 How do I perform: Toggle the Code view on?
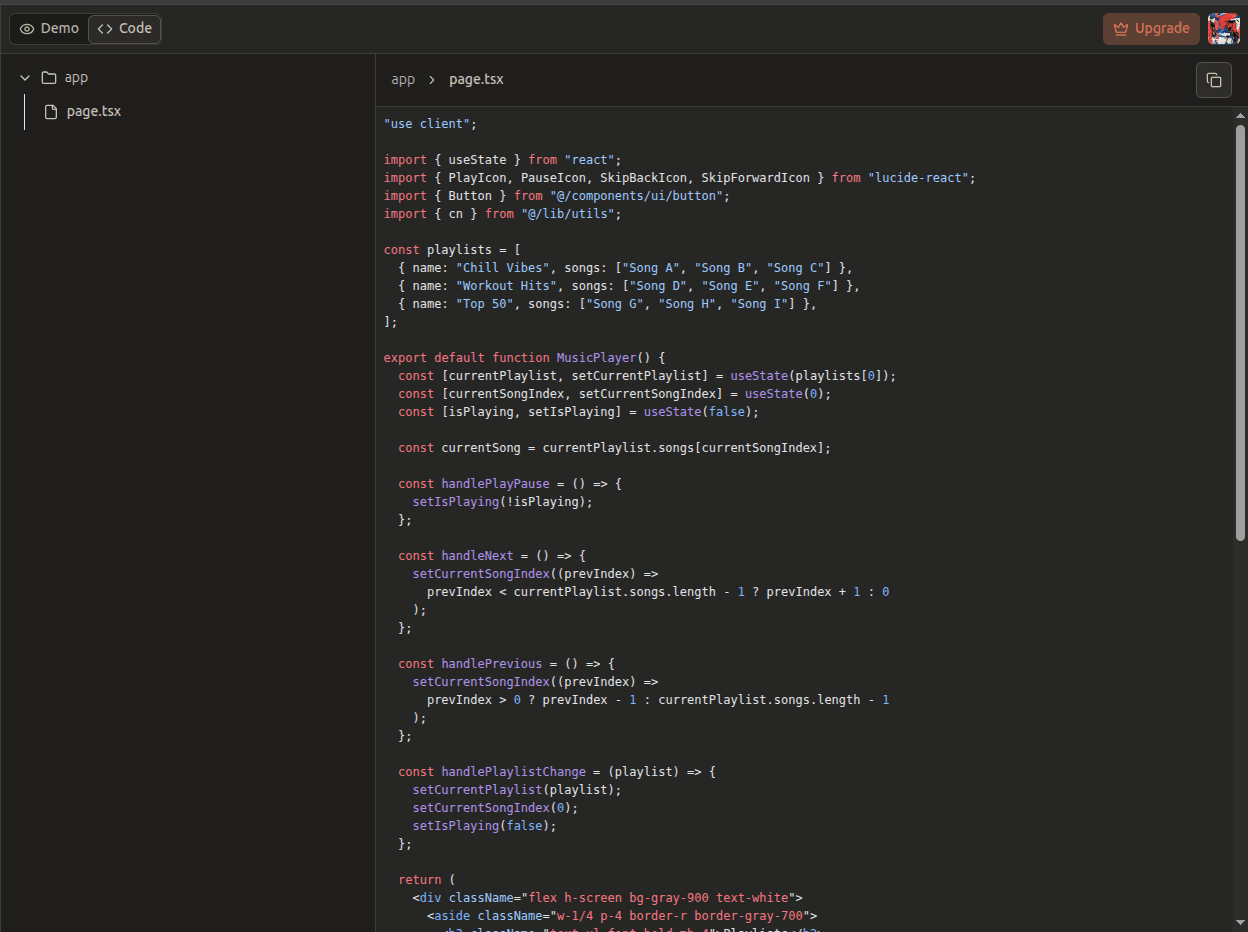124,28
